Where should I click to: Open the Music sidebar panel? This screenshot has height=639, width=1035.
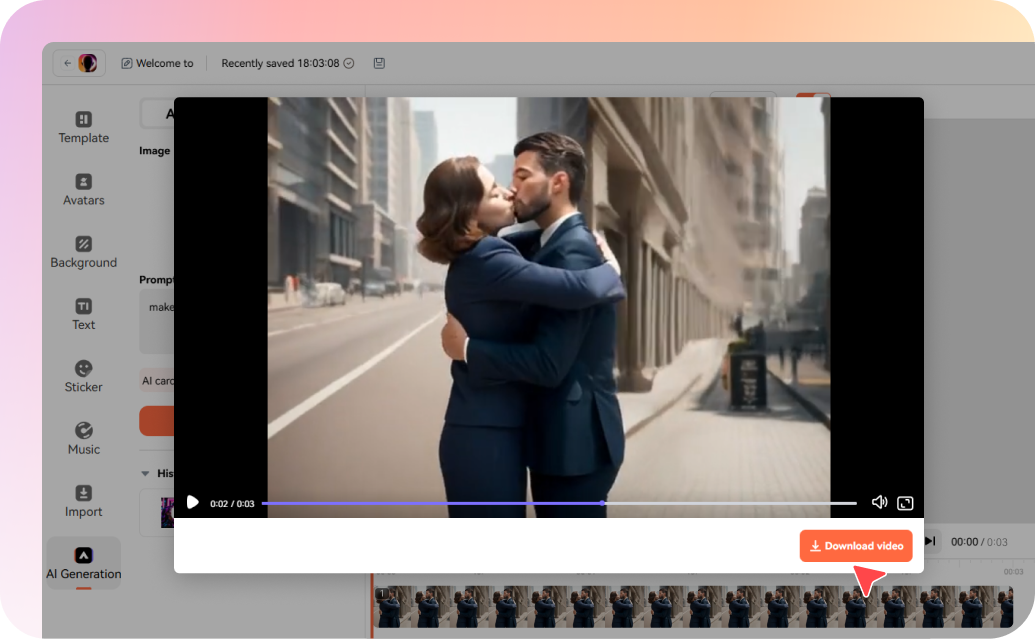point(83,439)
